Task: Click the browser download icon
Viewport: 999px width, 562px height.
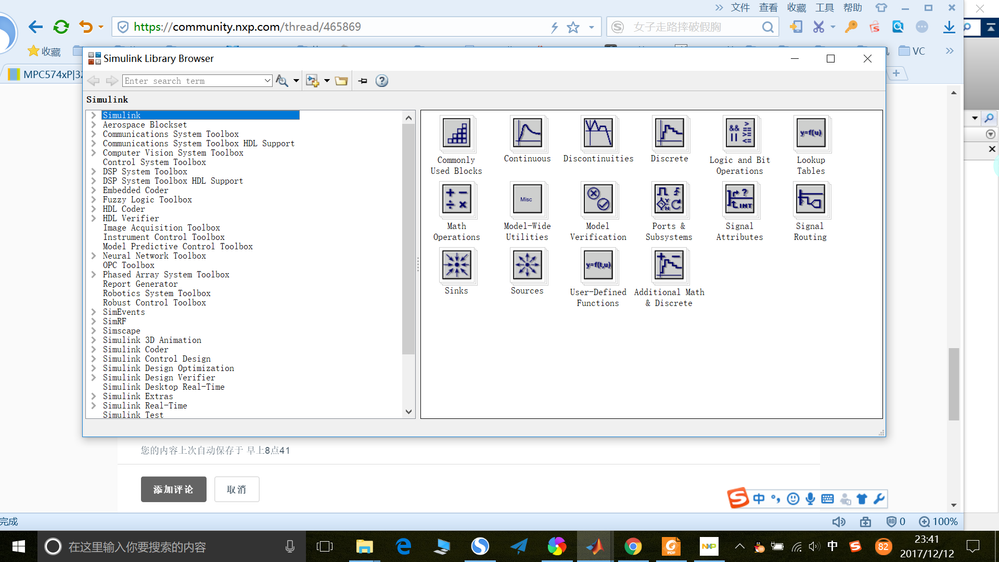Action: point(949,27)
